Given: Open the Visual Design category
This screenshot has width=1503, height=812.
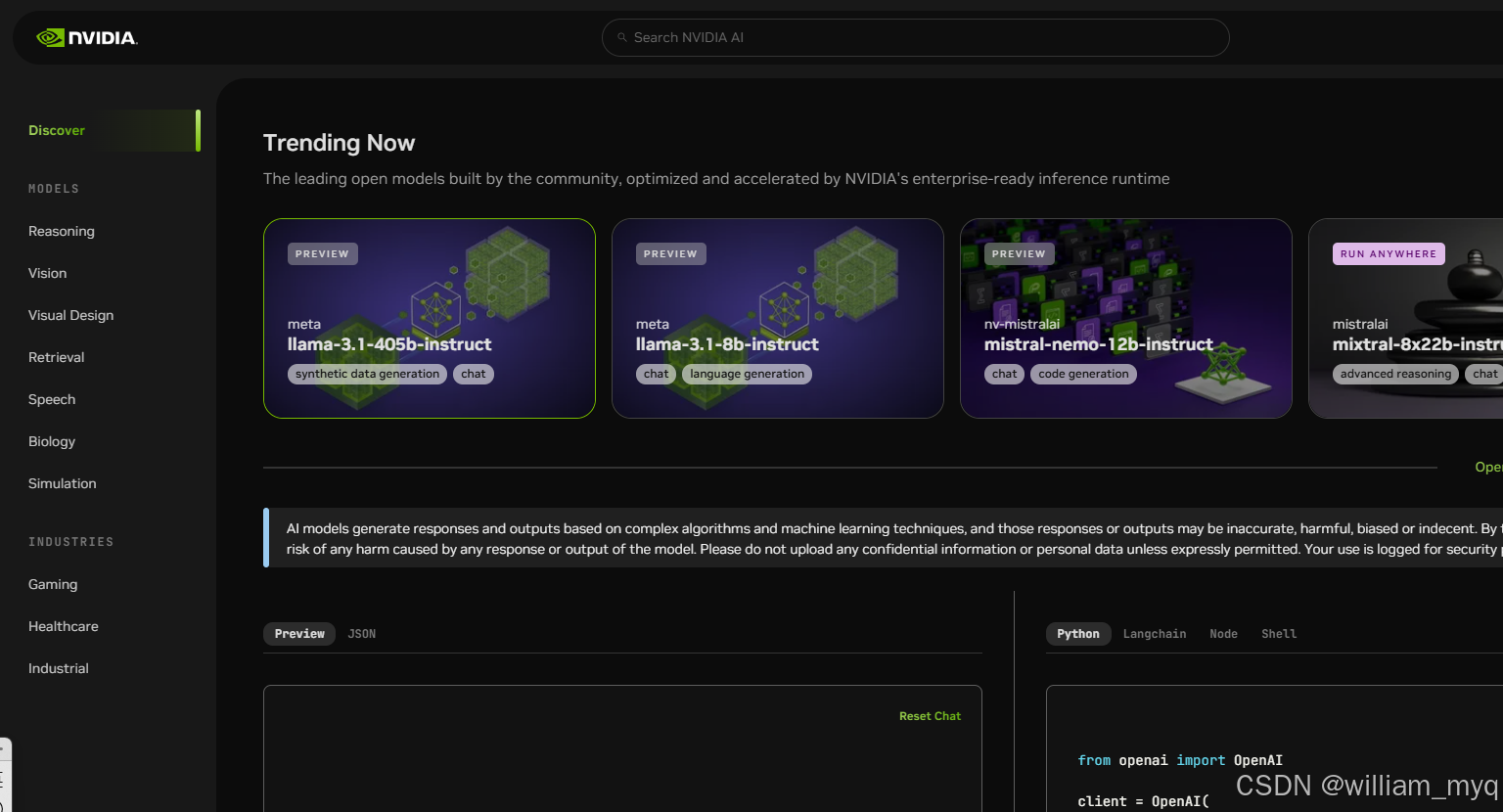Looking at the screenshot, I should point(71,315).
